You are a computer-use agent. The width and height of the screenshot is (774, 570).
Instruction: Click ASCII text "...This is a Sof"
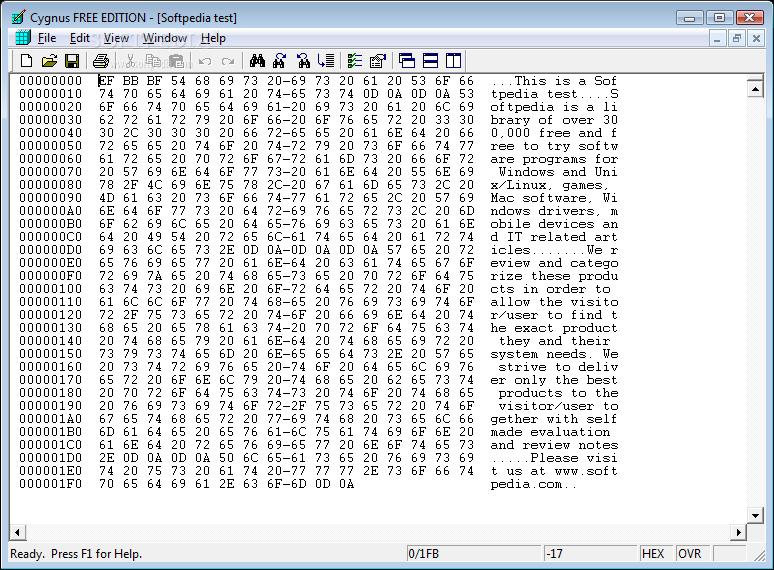[554, 81]
